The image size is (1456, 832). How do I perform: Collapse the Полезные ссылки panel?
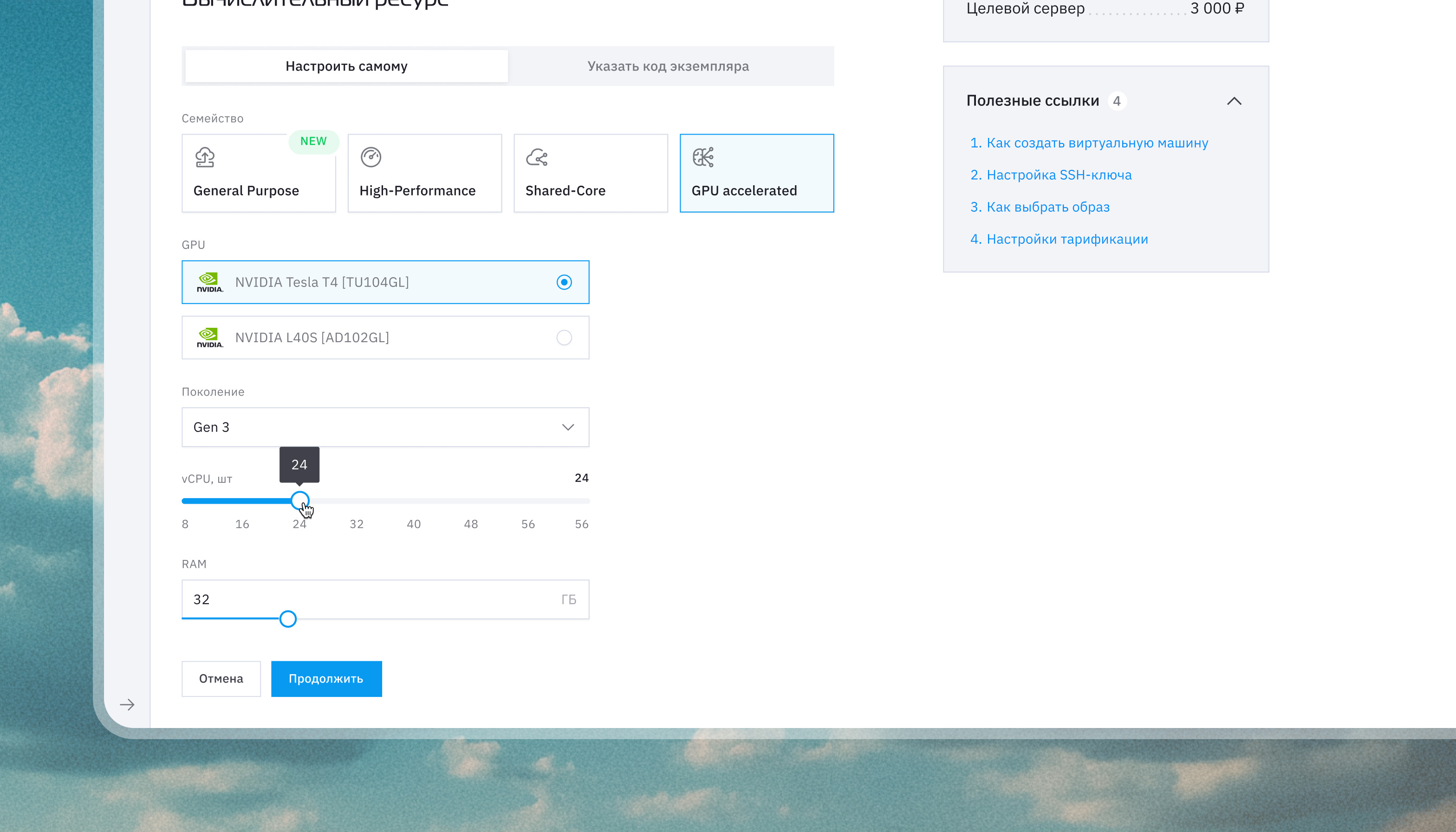(1234, 101)
